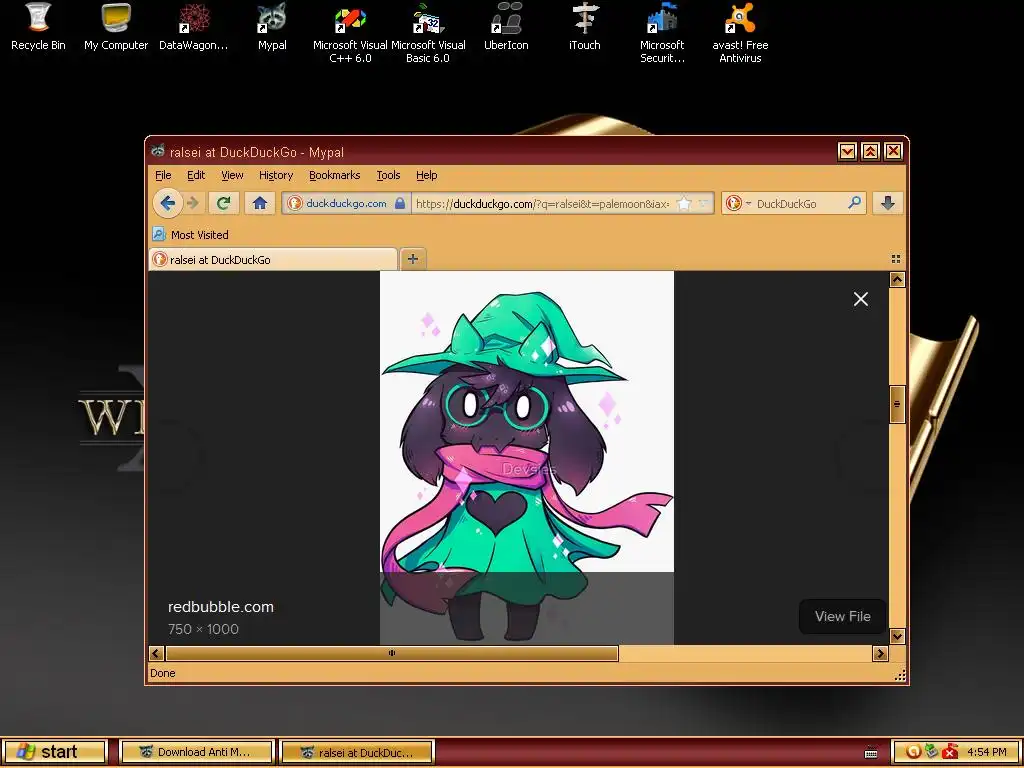This screenshot has height=768, width=1024.
Task: Launch Mypal from the desktop shortcut
Action: coord(272,27)
